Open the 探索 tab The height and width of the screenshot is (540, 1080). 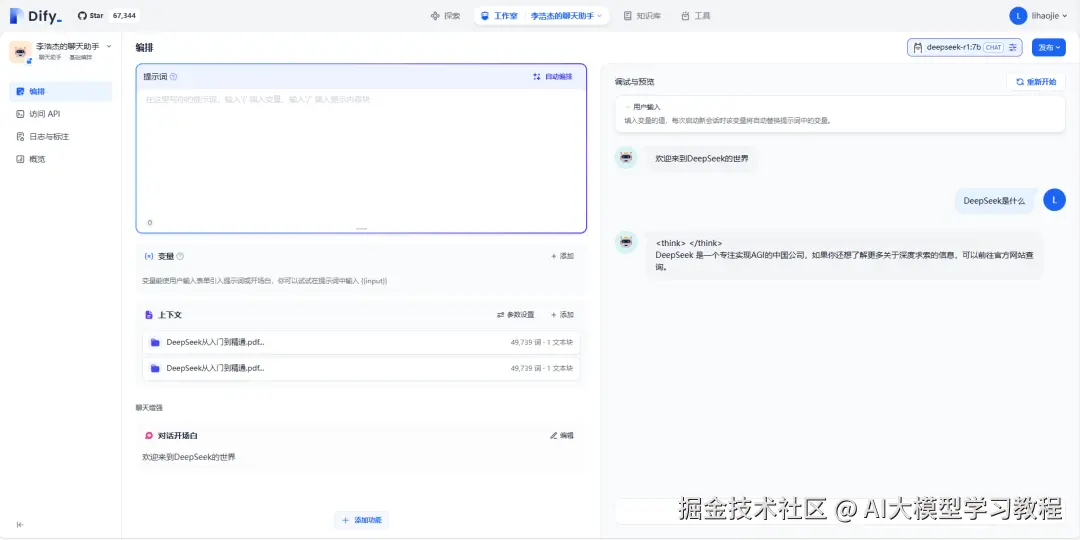point(445,16)
